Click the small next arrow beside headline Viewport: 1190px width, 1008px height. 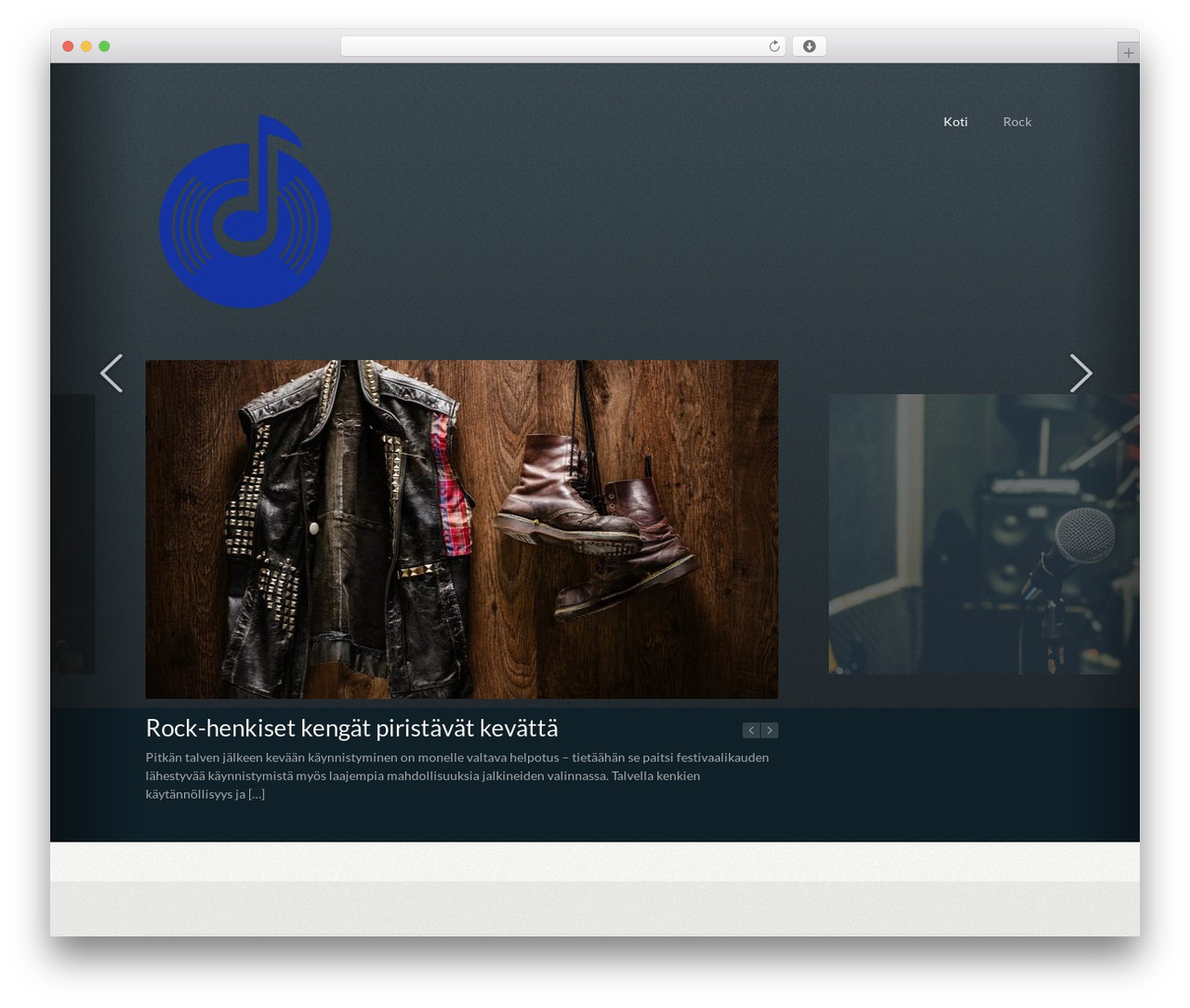coord(770,730)
